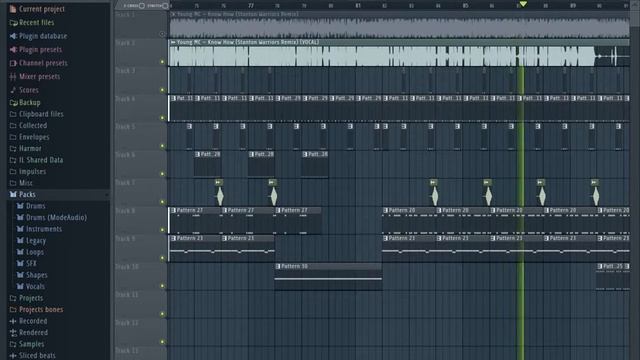
Task: Mute Track 2 with its green LED
Action: coord(162,62)
